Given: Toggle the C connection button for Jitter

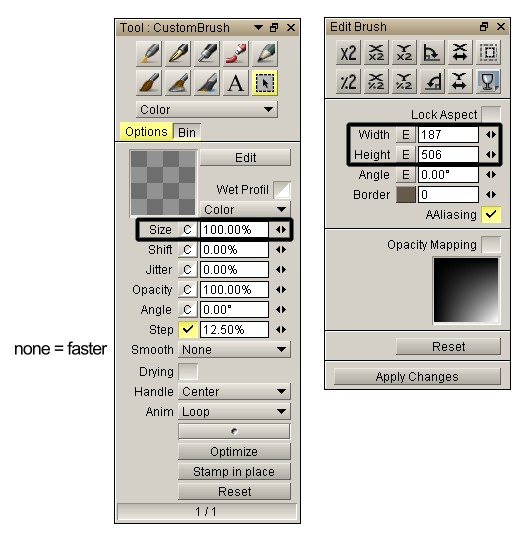Looking at the screenshot, I should [188, 270].
